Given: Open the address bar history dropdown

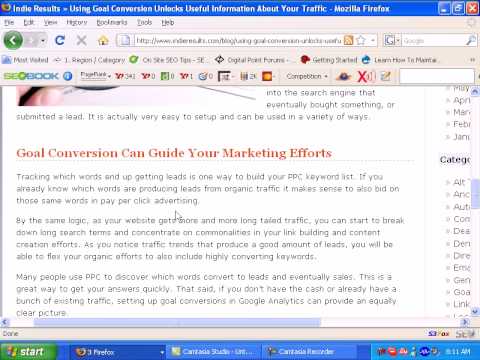Looking at the screenshot, I should (373, 41).
